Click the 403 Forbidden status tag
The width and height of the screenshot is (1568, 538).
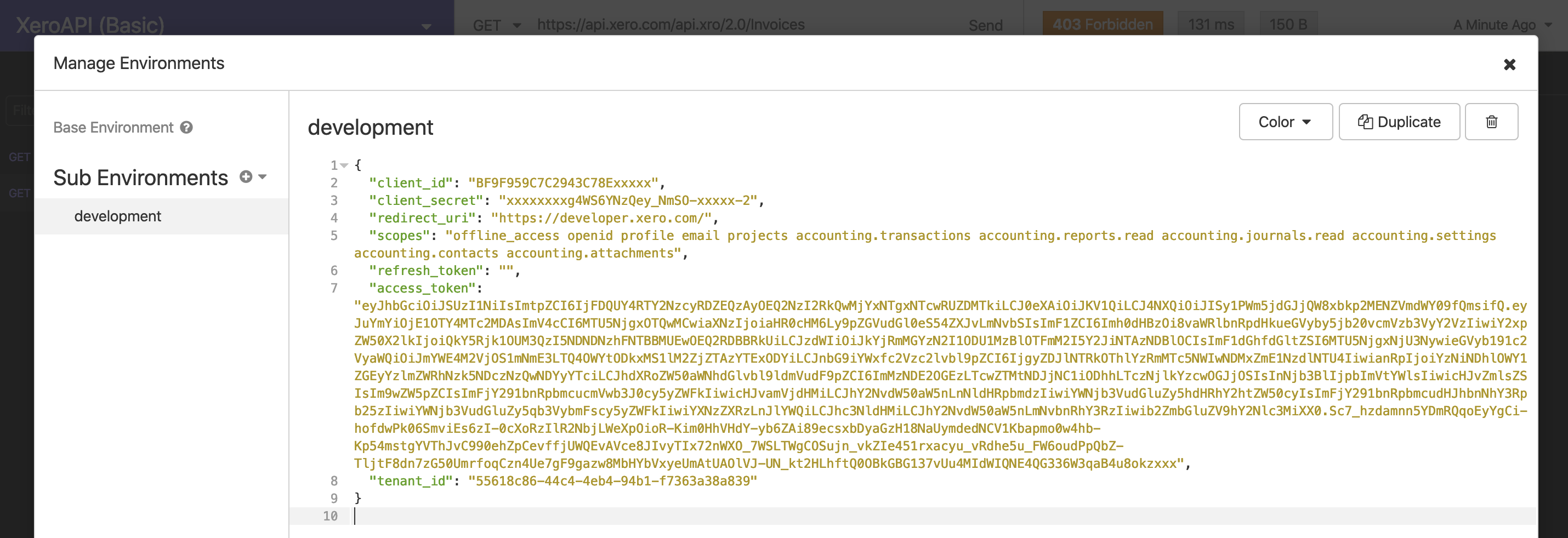pyautogui.click(x=1103, y=24)
